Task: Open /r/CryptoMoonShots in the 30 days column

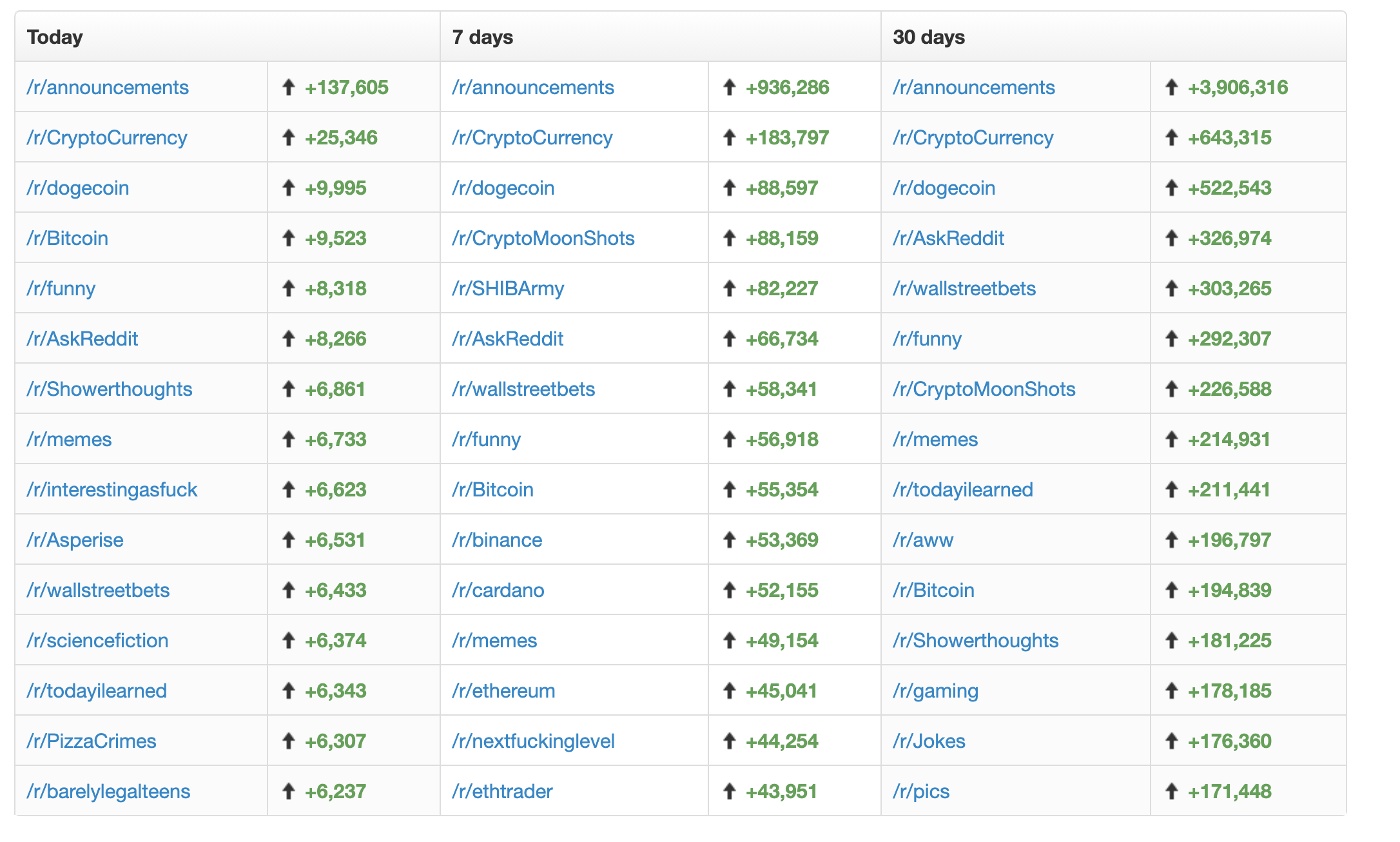Action: pos(984,389)
